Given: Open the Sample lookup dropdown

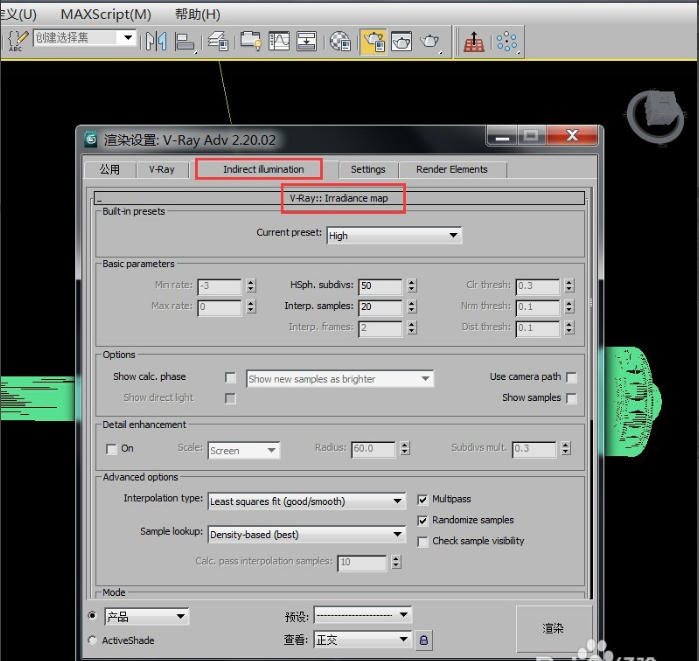Looking at the screenshot, I should [307, 534].
